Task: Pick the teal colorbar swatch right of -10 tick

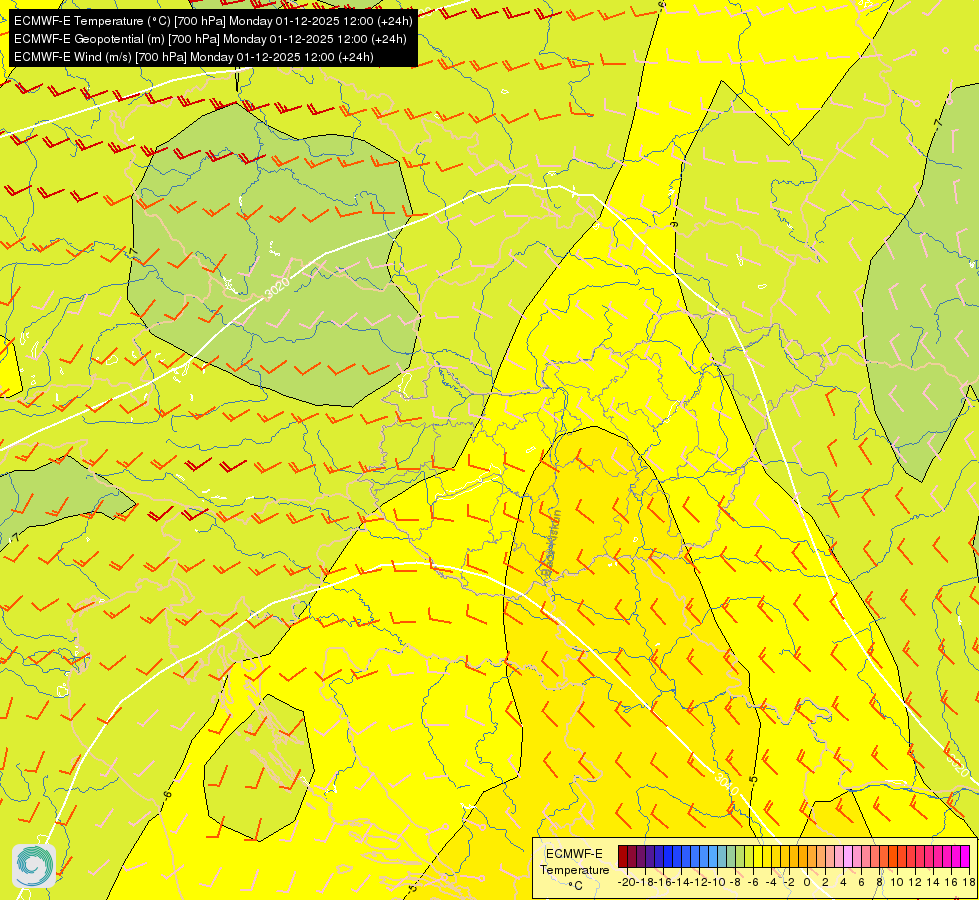Action: point(722,856)
